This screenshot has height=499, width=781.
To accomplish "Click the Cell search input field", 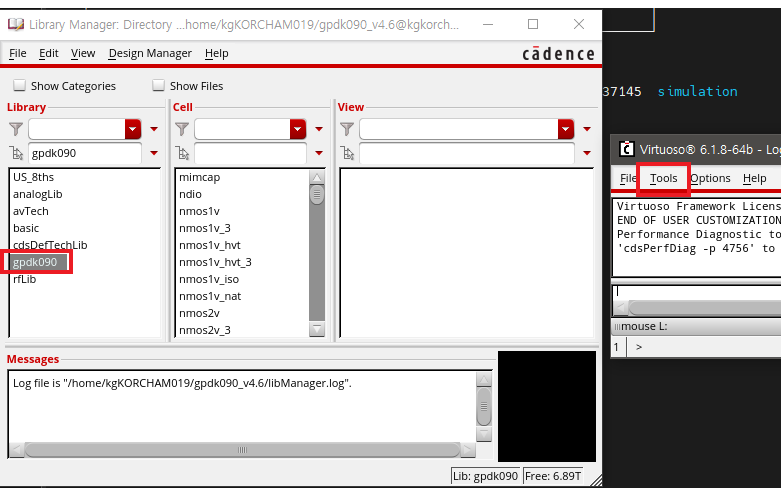I will click(250, 153).
